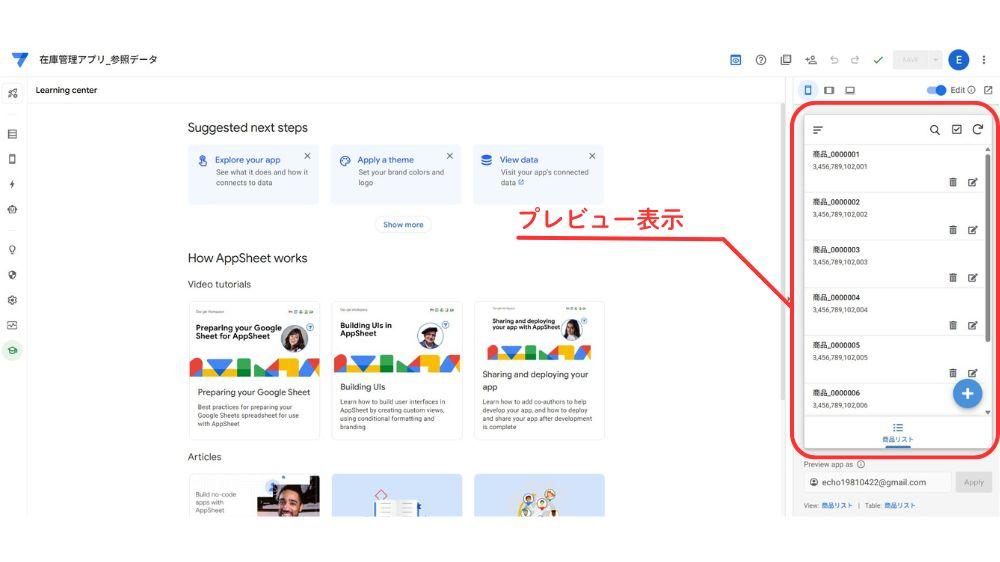1000x562 pixels.
Task: Switch preview to tablet layout
Action: click(x=829, y=90)
